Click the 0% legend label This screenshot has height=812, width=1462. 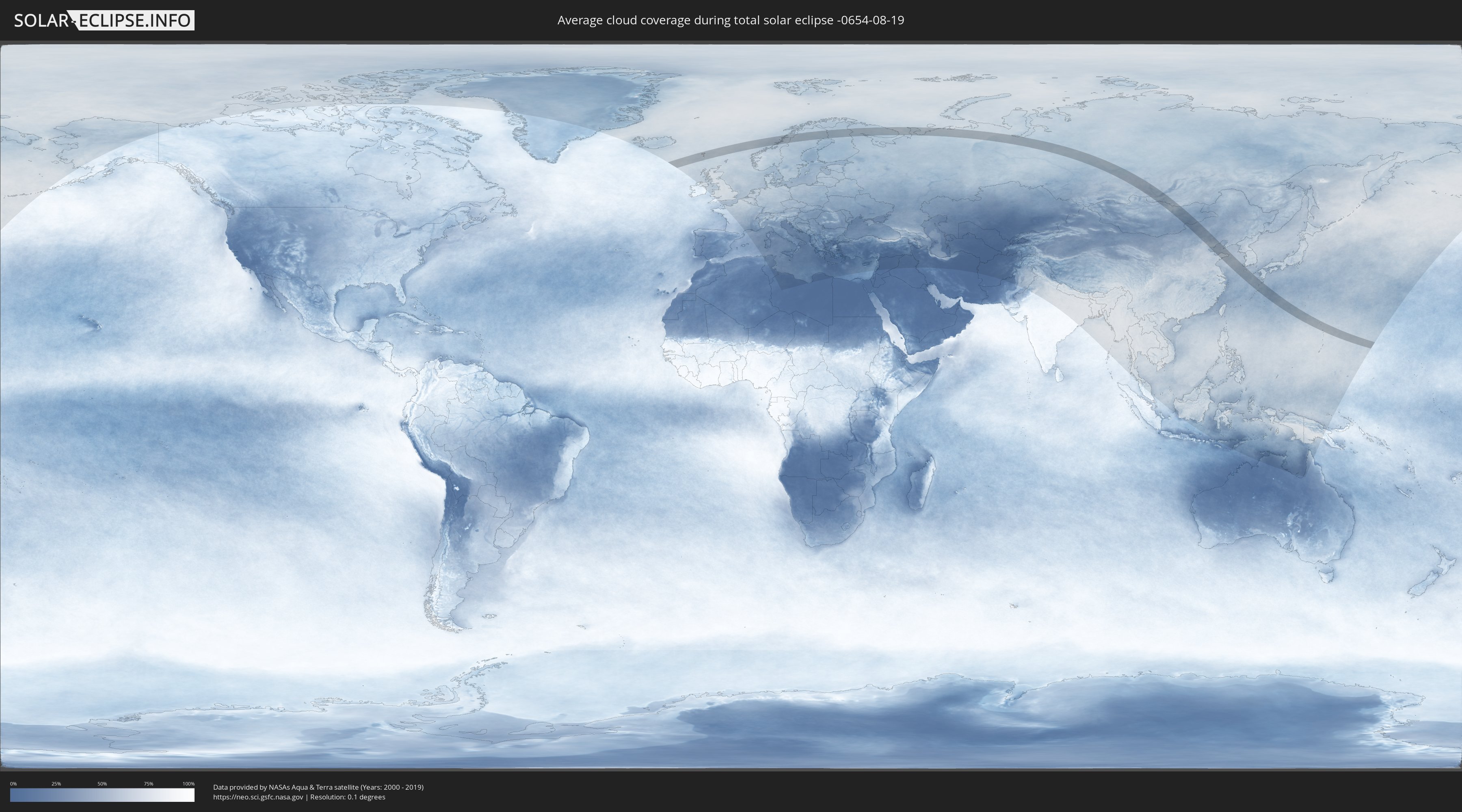13,784
